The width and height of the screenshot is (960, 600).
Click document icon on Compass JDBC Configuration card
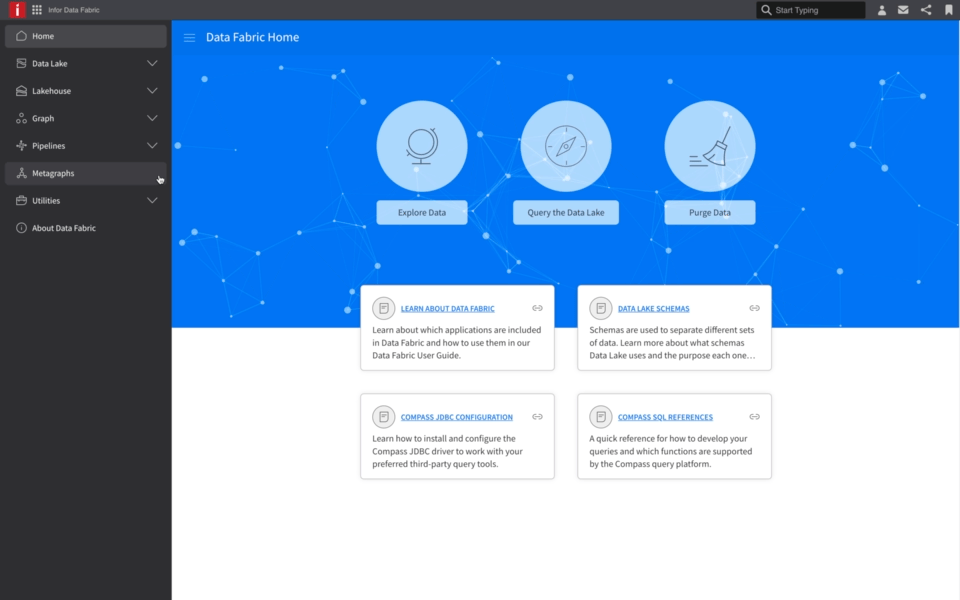click(384, 417)
